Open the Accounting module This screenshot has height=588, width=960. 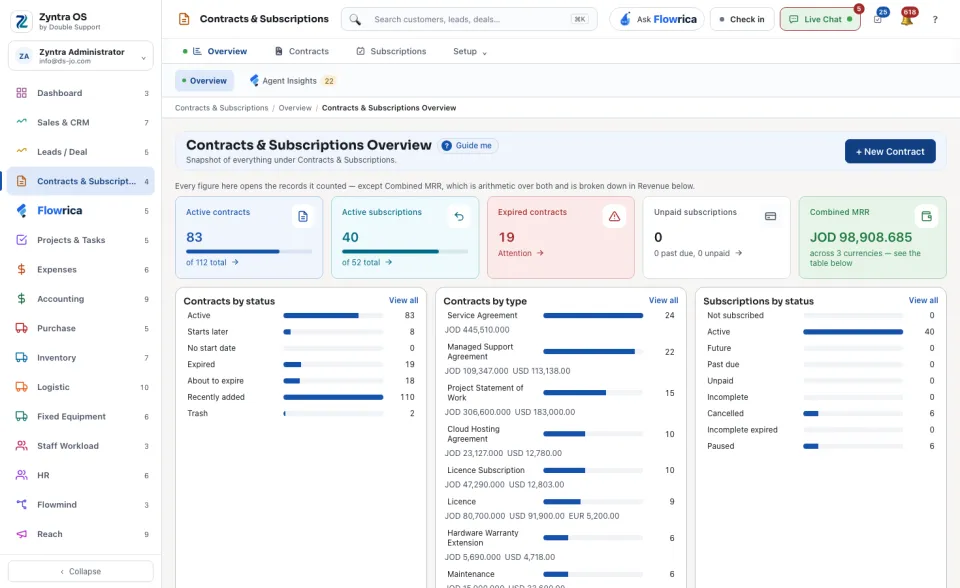point(81,299)
